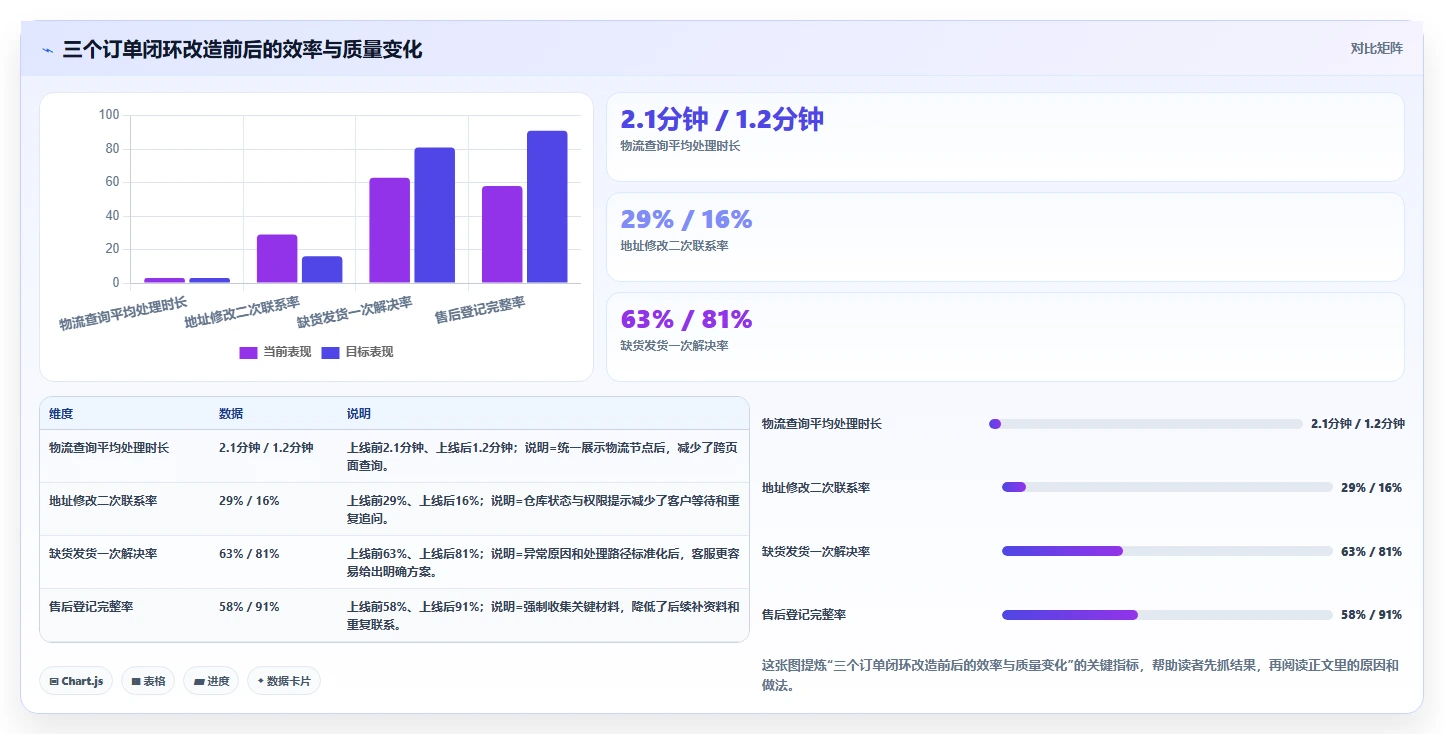Click 63% / 81% beside the progress bar
Viewport: 1444px width, 734px height.
click(1371, 551)
